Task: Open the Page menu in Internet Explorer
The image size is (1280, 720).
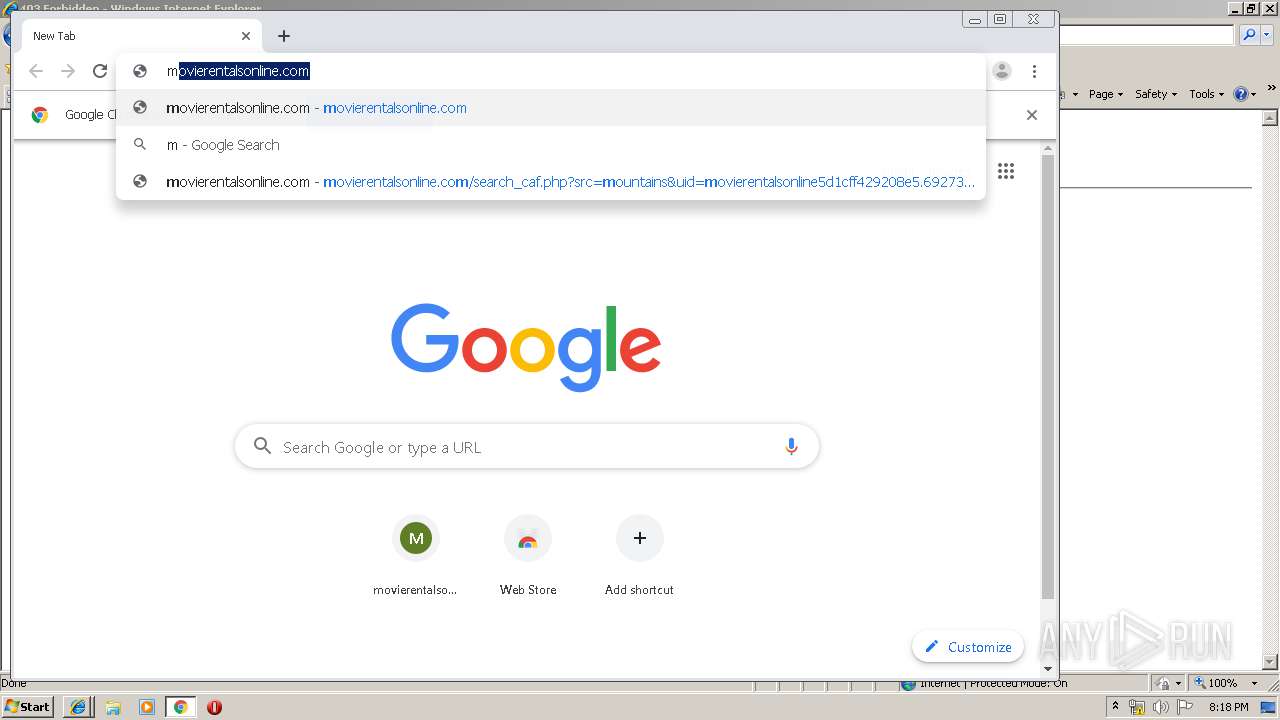Action: [x=1105, y=94]
